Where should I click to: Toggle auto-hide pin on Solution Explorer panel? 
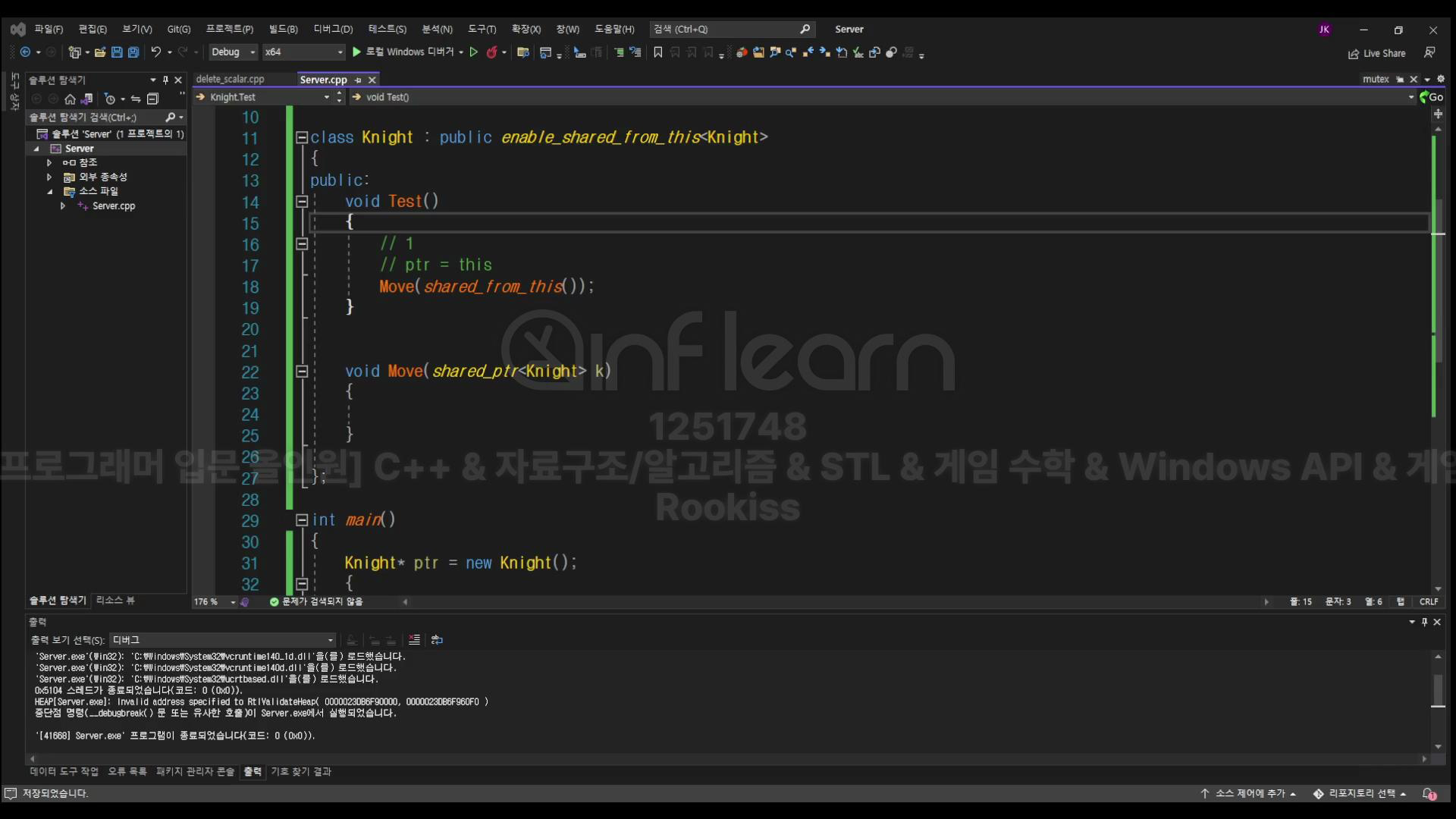(x=165, y=80)
